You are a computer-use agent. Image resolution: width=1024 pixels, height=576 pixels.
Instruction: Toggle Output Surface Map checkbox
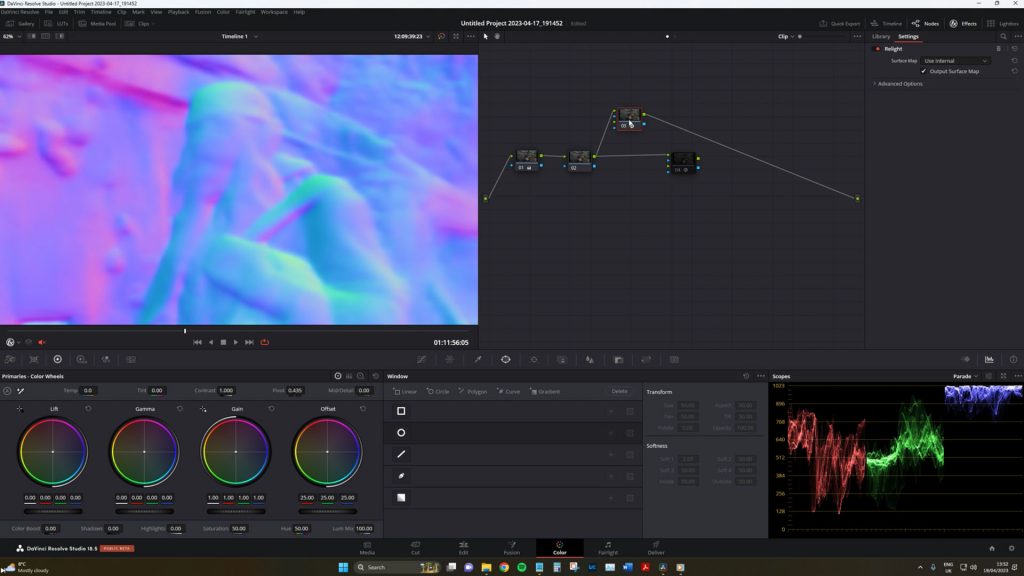click(x=923, y=71)
